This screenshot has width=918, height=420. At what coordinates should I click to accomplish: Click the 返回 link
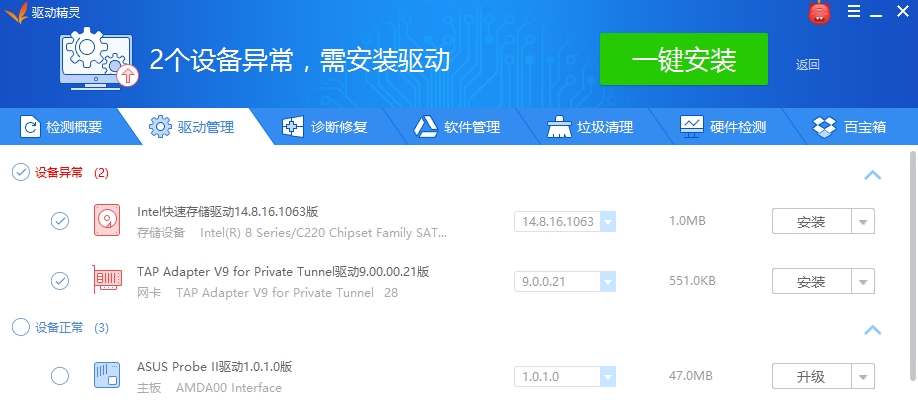click(807, 65)
